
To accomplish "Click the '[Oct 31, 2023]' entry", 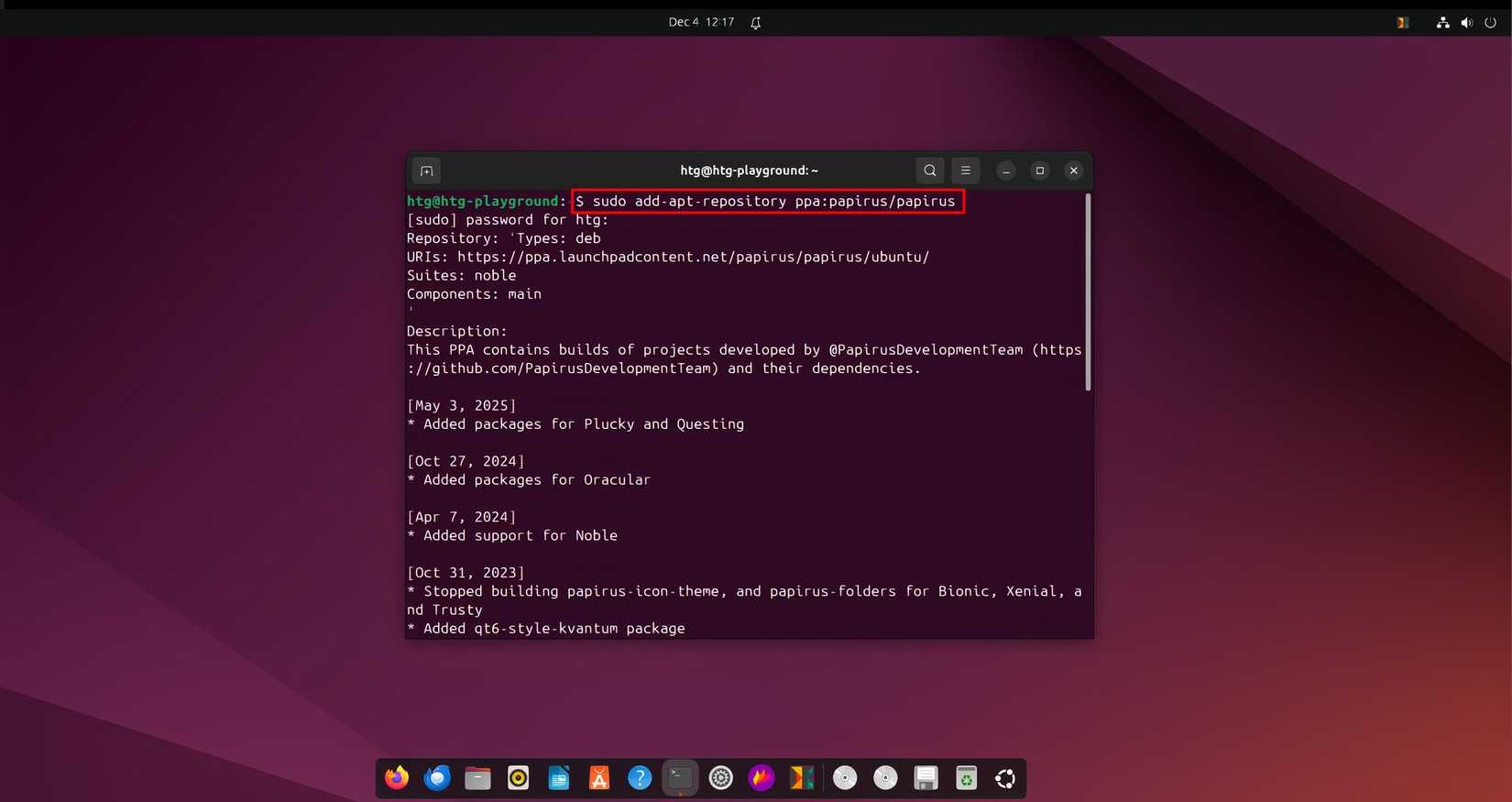I will pos(466,573).
